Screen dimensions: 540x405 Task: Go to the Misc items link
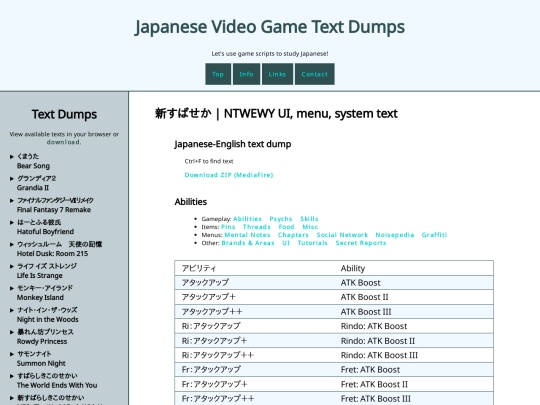[310, 227]
